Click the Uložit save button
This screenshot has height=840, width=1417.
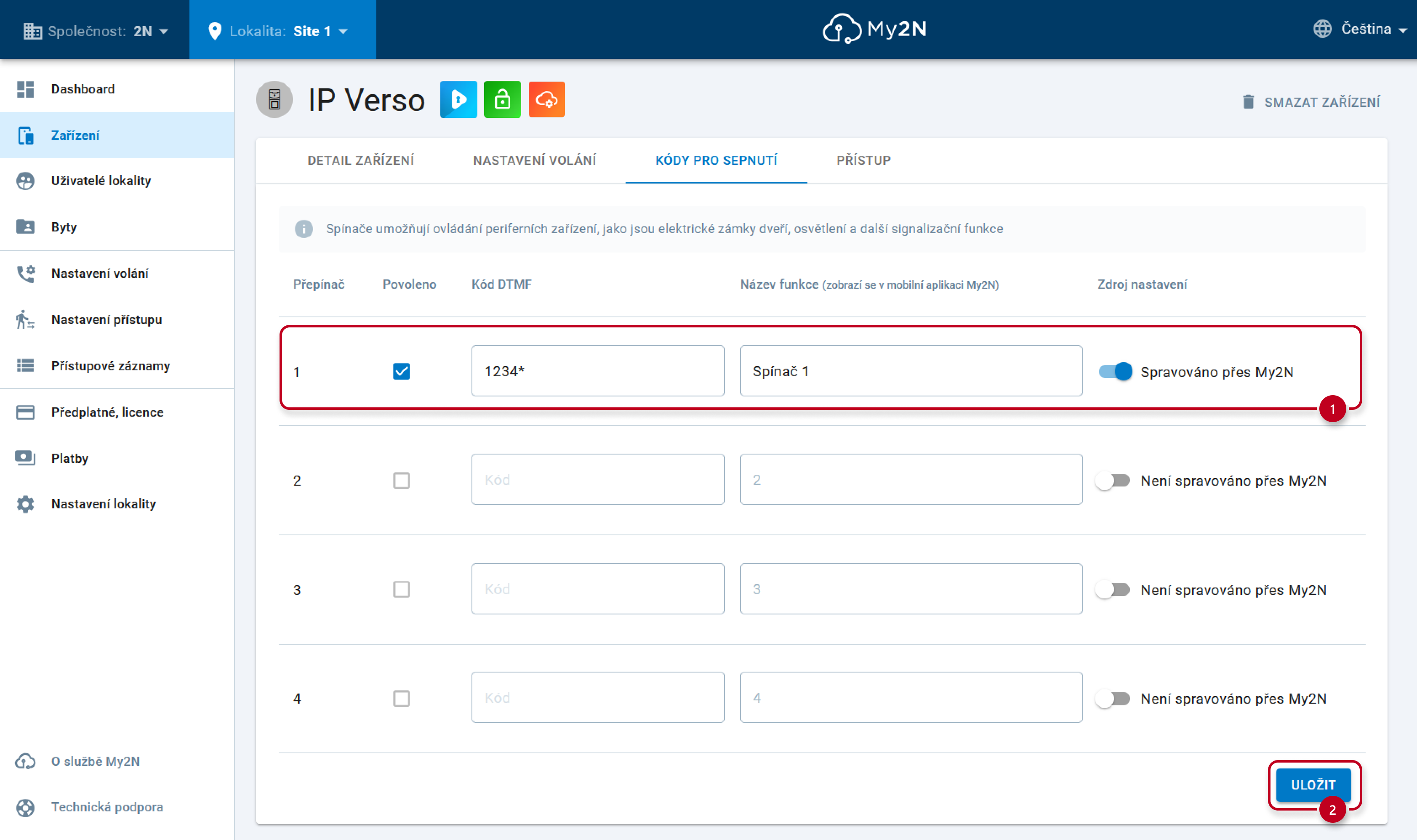pyautogui.click(x=1313, y=786)
